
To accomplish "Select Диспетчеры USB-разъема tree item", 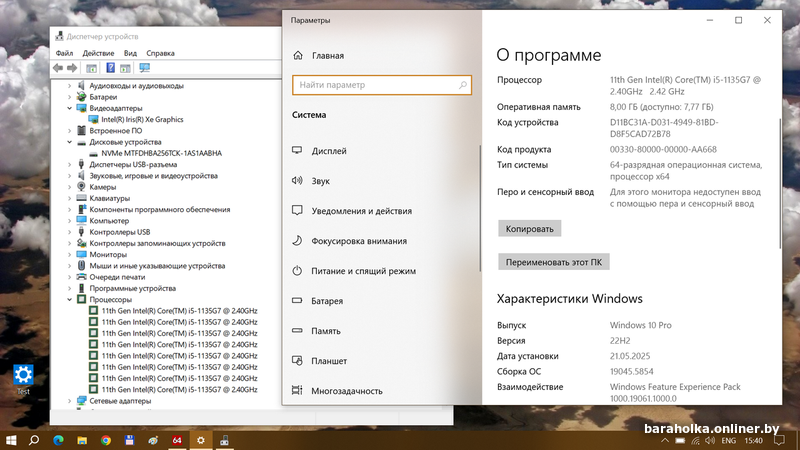I will click(133, 164).
